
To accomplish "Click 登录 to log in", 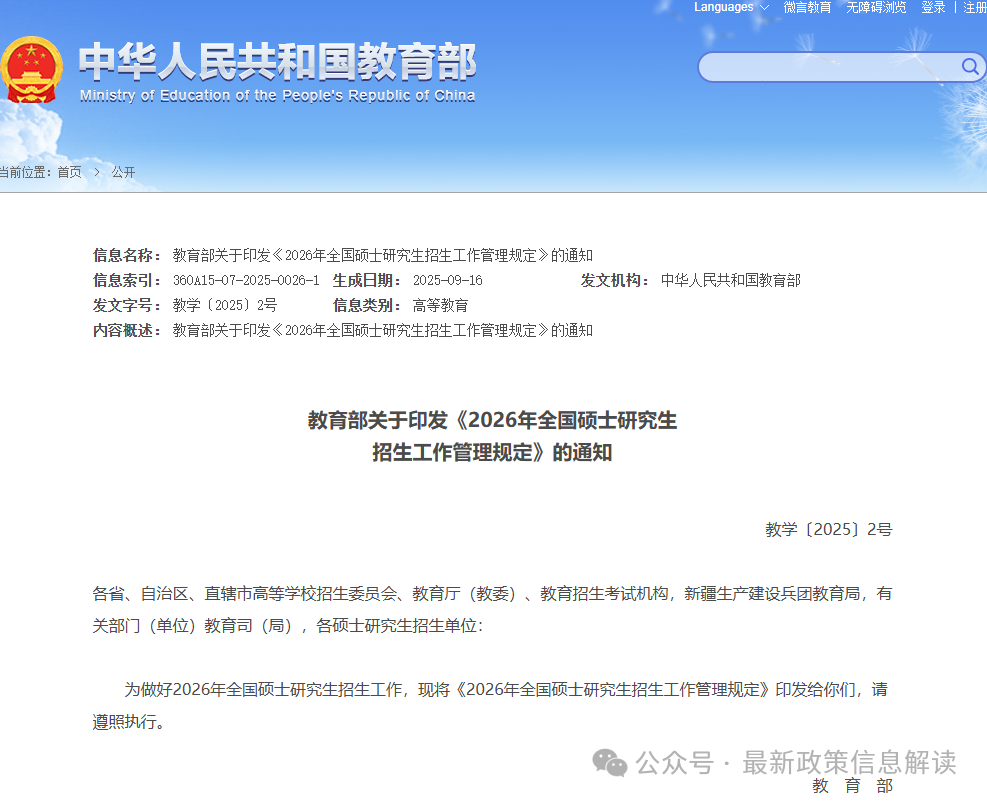I will pyautogui.click(x=933, y=7).
